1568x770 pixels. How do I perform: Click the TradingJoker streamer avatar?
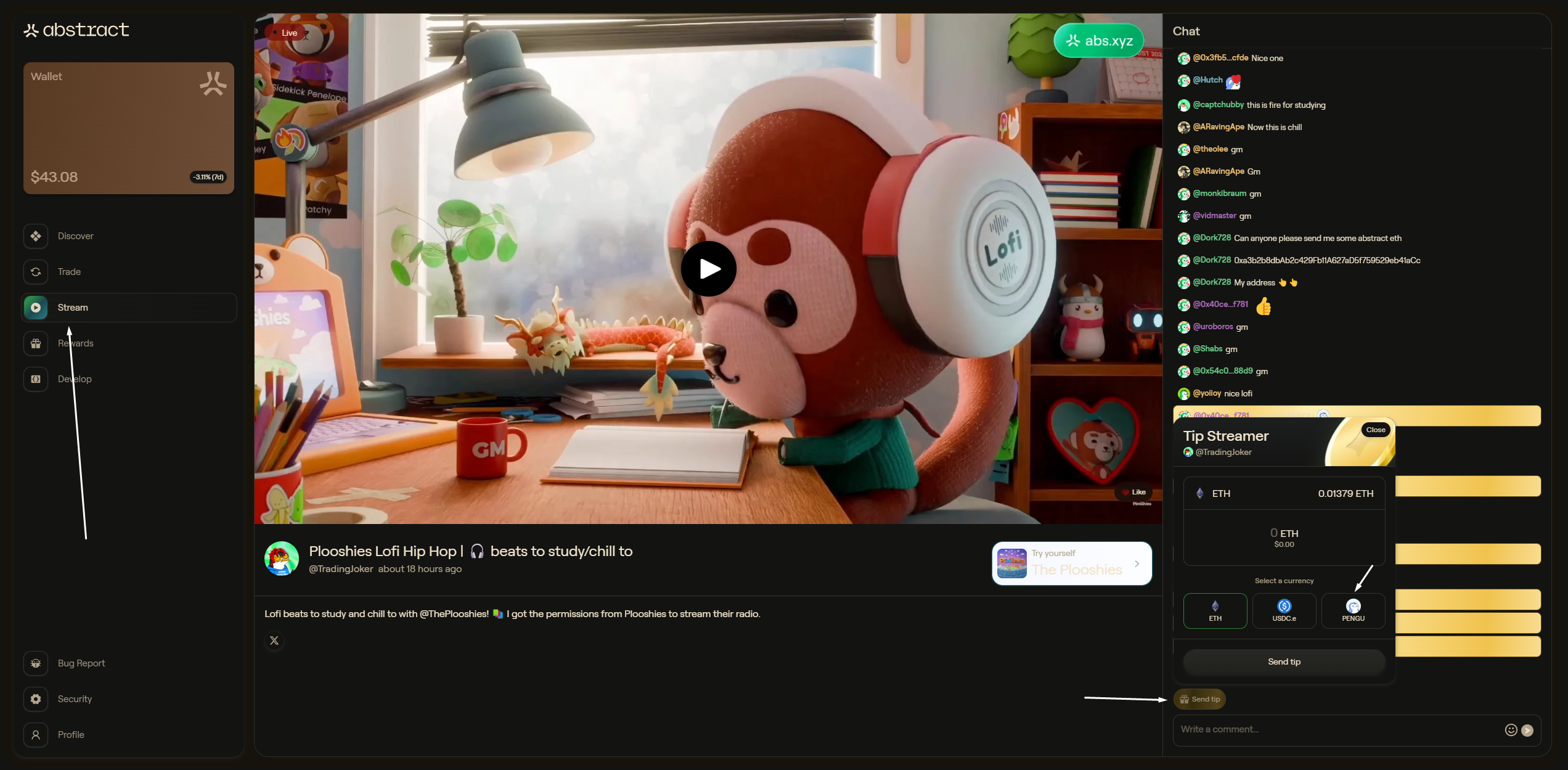[282, 559]
